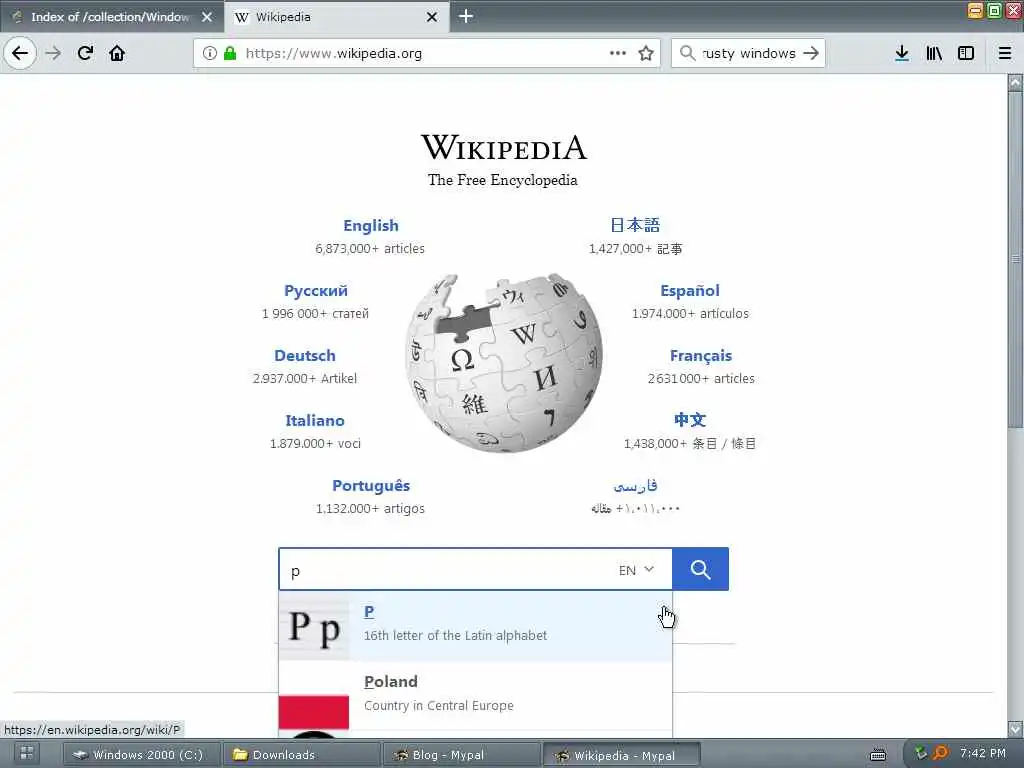Click the blue Wikipedia search button
This screenshot has width=1024, height=768.
(700, 569)
